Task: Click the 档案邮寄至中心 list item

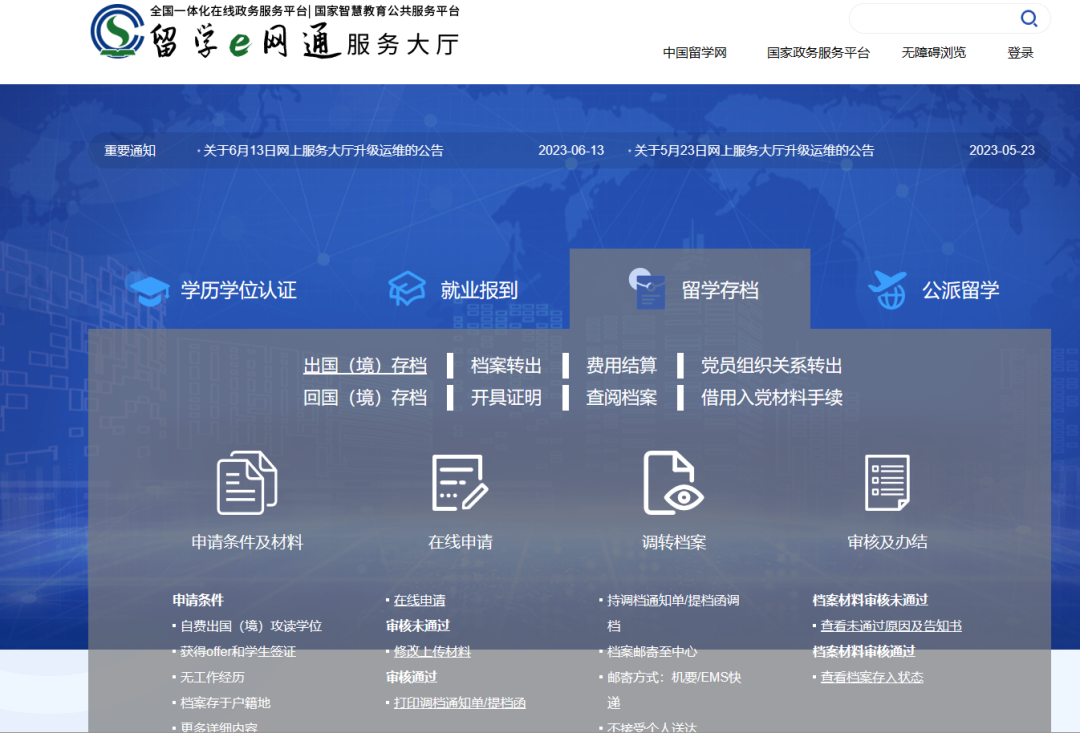Action: coord(652,652)
